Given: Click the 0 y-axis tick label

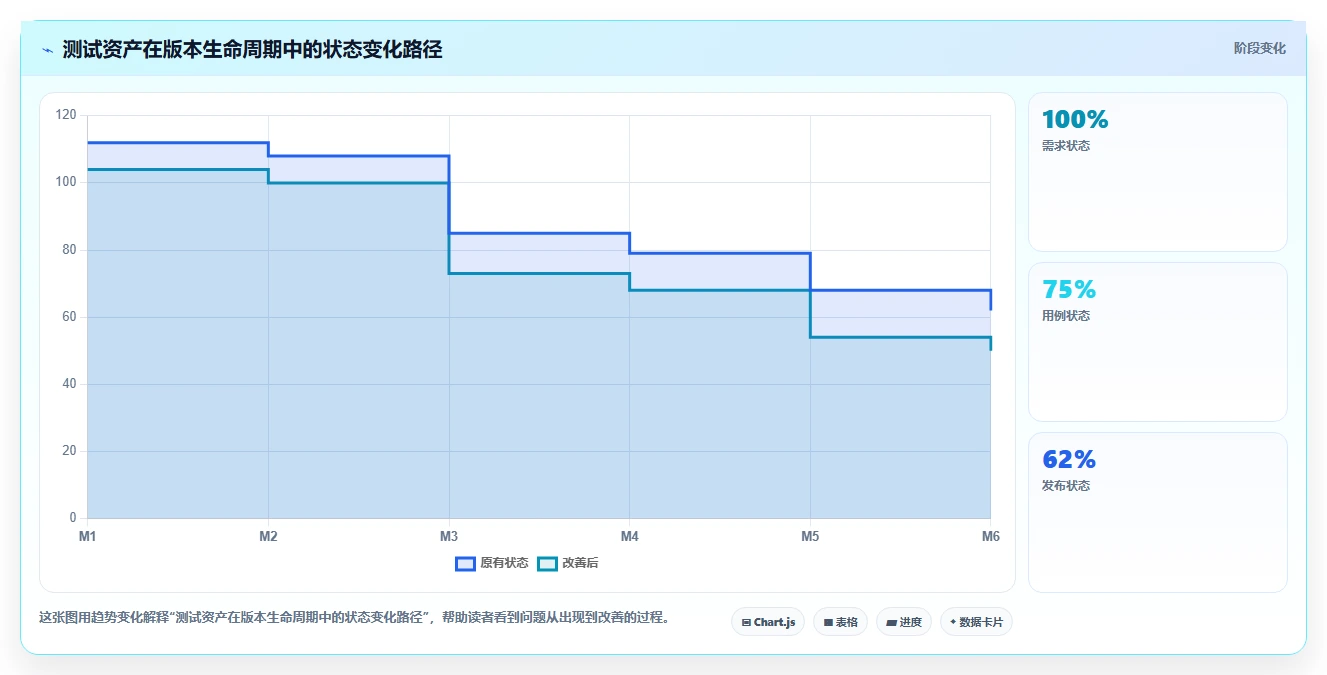Looking at the screenshot, I should tap(73, 518).
